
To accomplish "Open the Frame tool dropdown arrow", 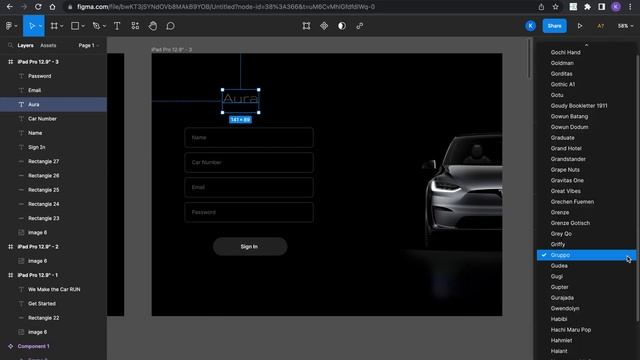I will 62,26.
